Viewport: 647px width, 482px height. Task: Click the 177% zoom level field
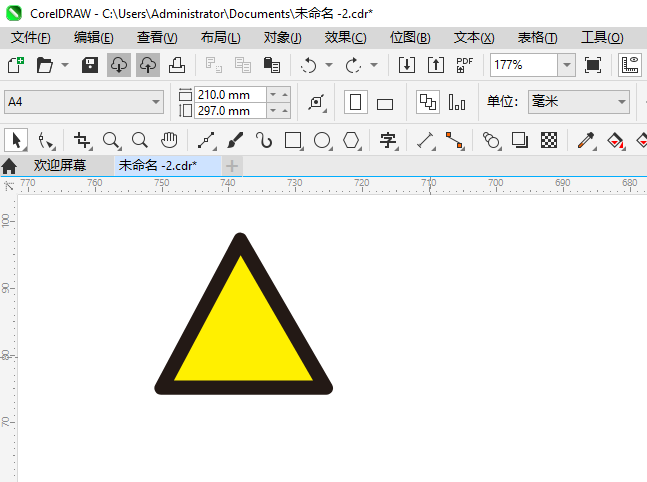coord(524,65)
